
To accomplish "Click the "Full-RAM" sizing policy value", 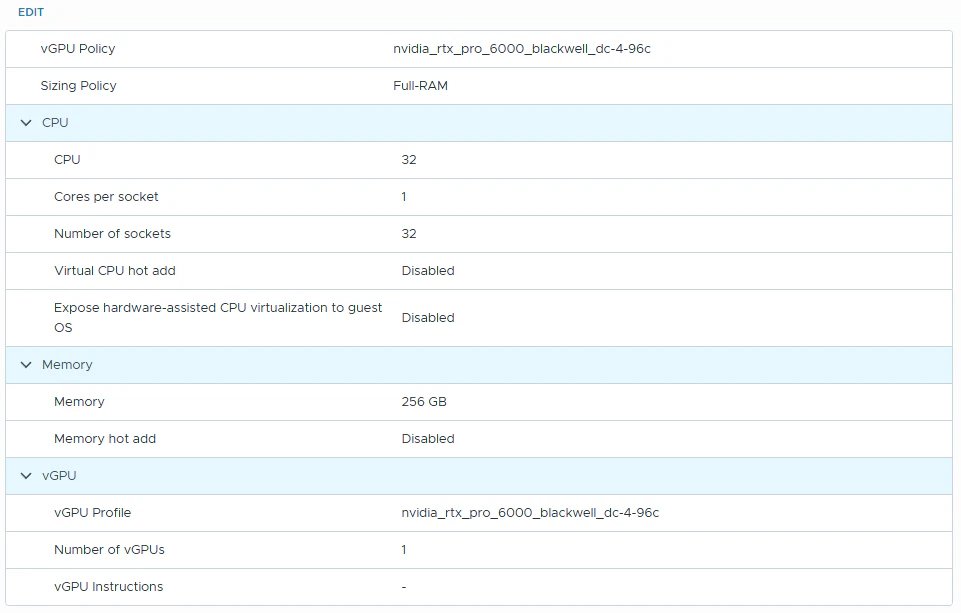I will [420, 86].
